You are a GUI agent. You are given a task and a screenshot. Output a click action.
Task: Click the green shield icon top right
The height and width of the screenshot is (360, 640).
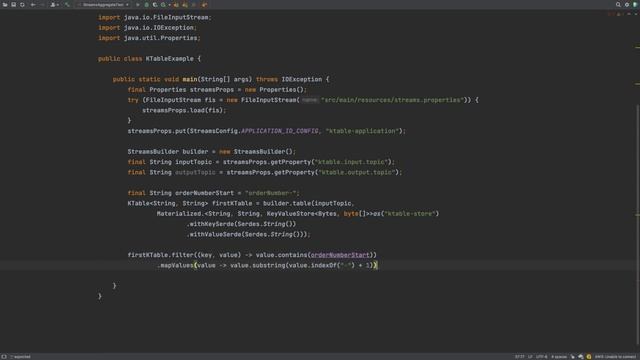tap(635, 4)
